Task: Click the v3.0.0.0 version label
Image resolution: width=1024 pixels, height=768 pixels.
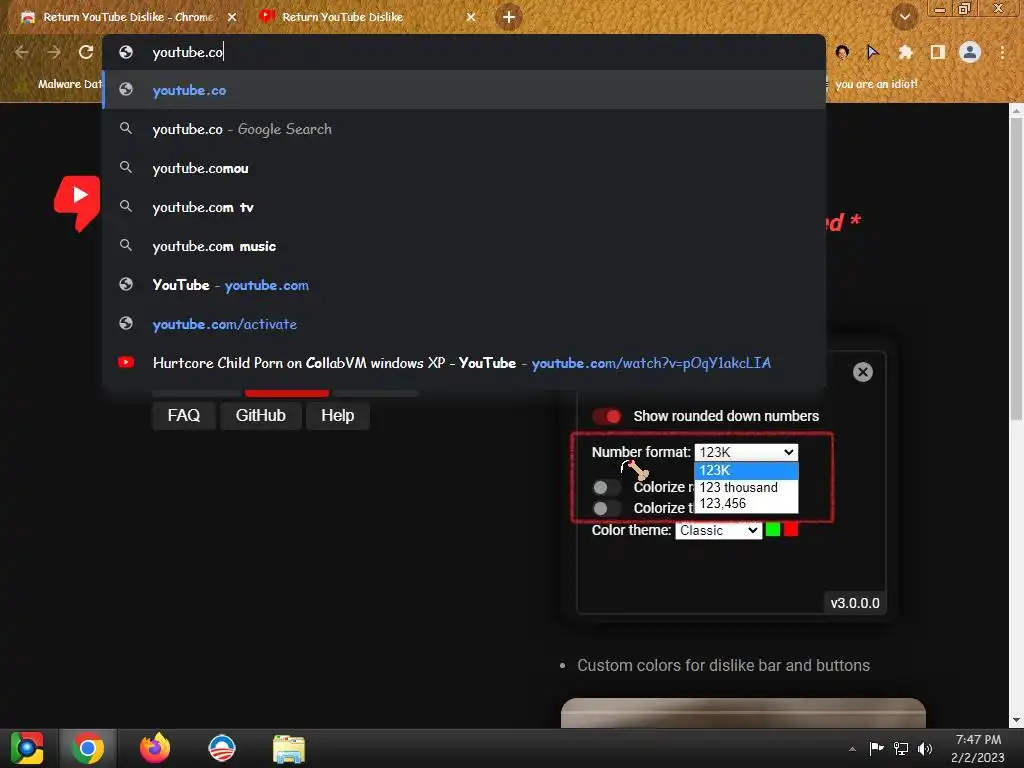Action: 855,603
